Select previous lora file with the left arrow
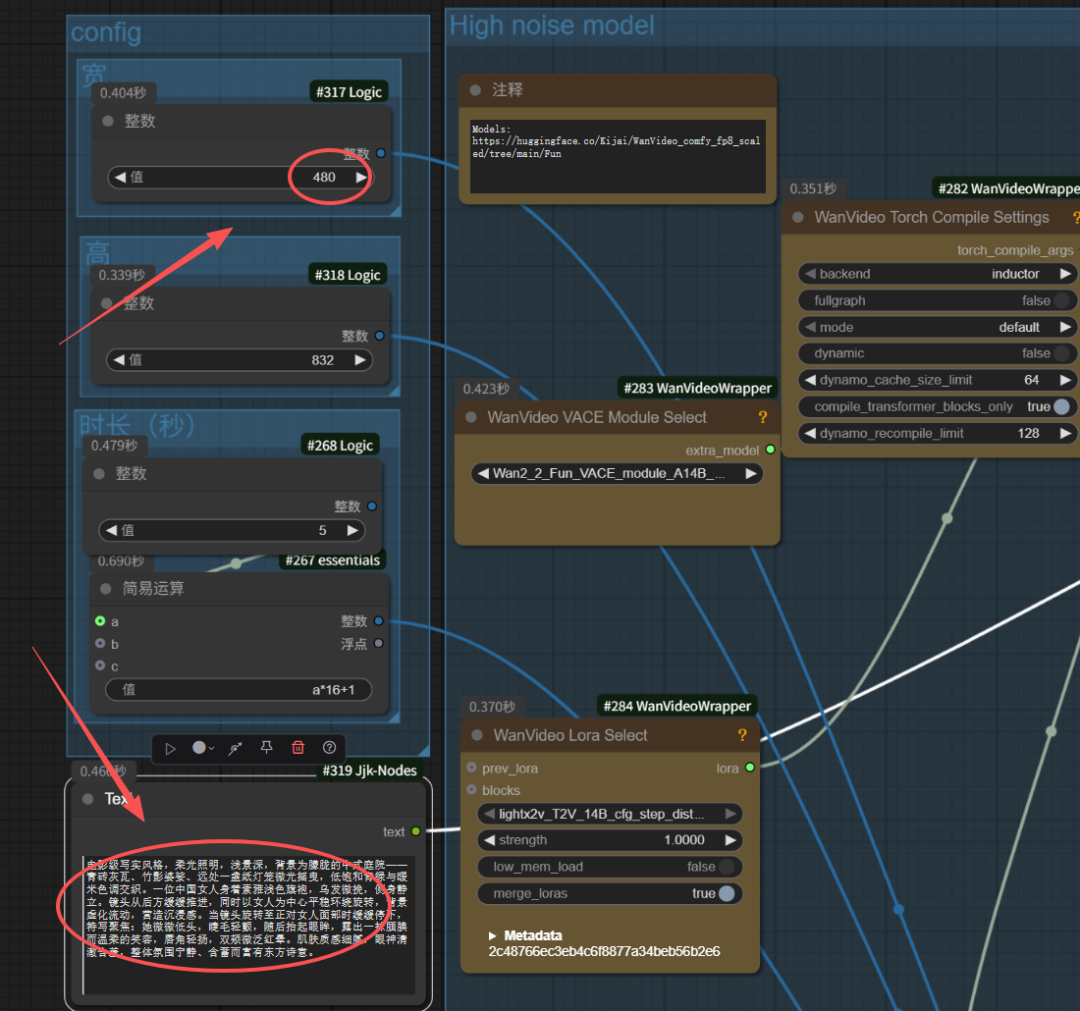This screenshot has height=1011, width=1080. 489,814
